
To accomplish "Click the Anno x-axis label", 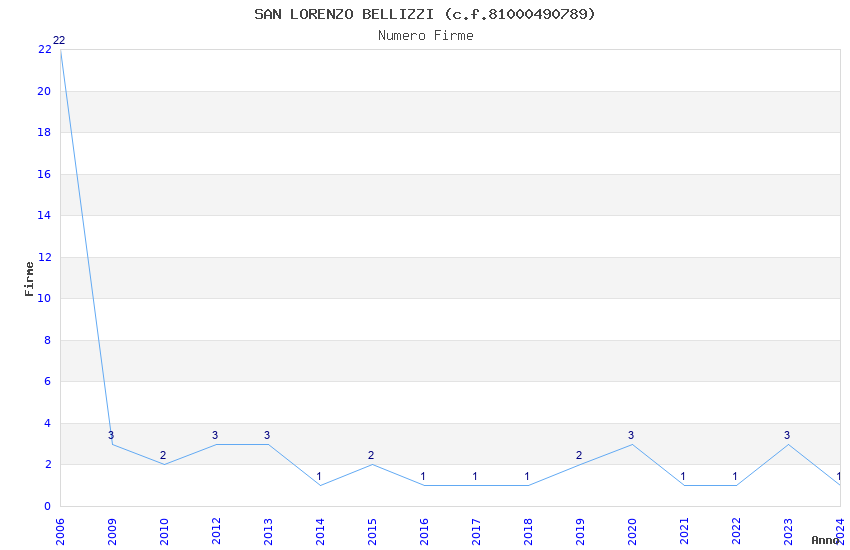I will click(x=825, y=540).
